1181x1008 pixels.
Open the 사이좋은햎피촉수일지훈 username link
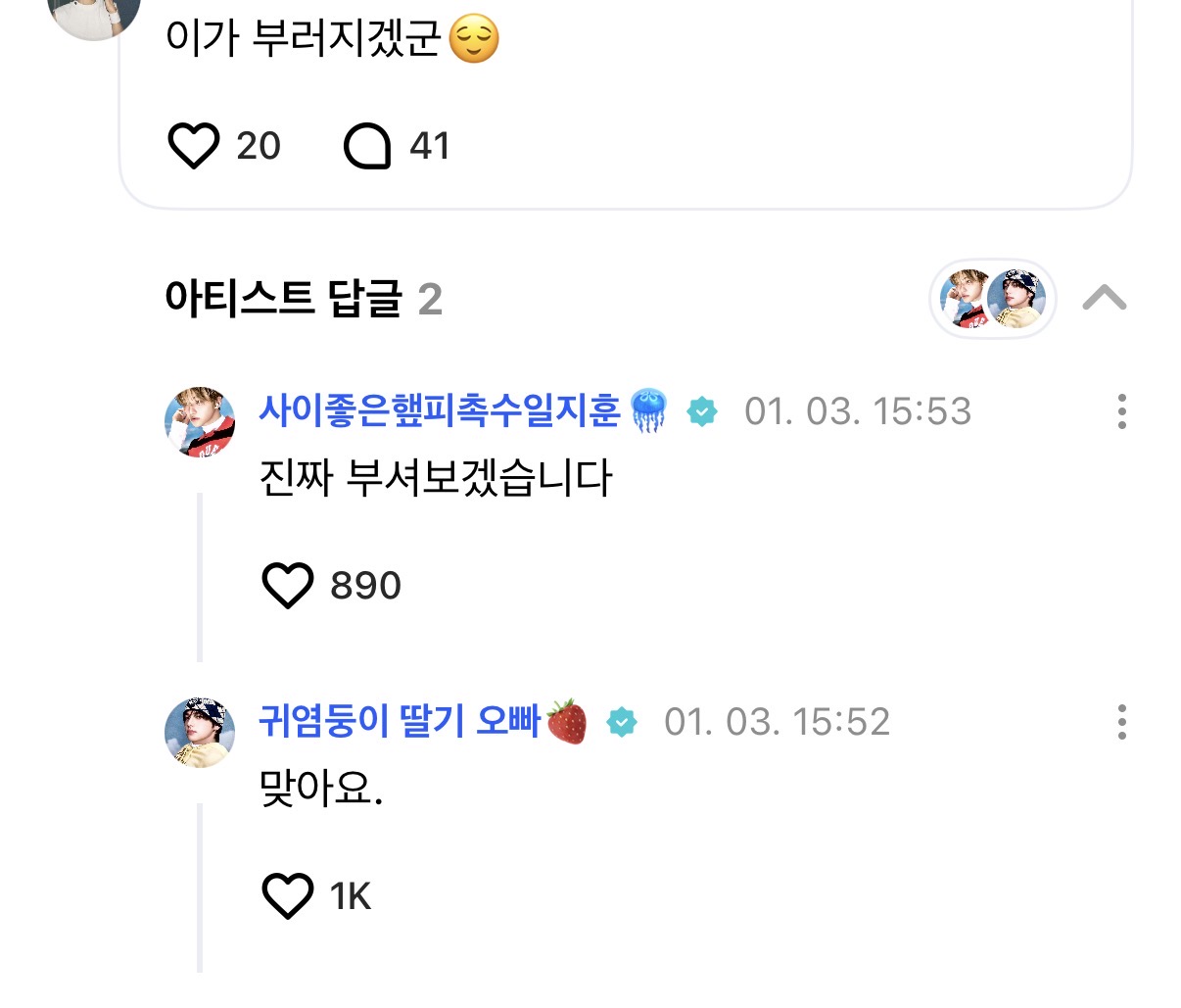pos(439,410)
